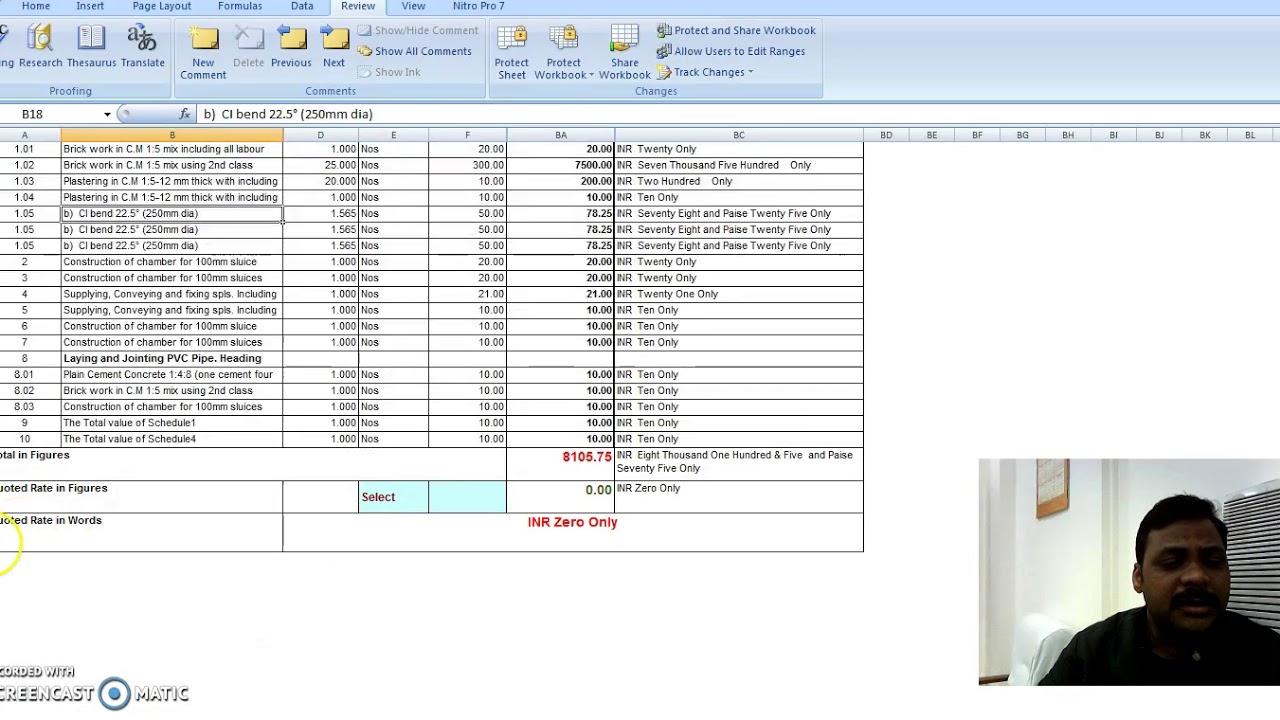Screen dimensions: 1280x720
Task: Click Allow Users to Edit Ranges
Action: tap(730, 51)
